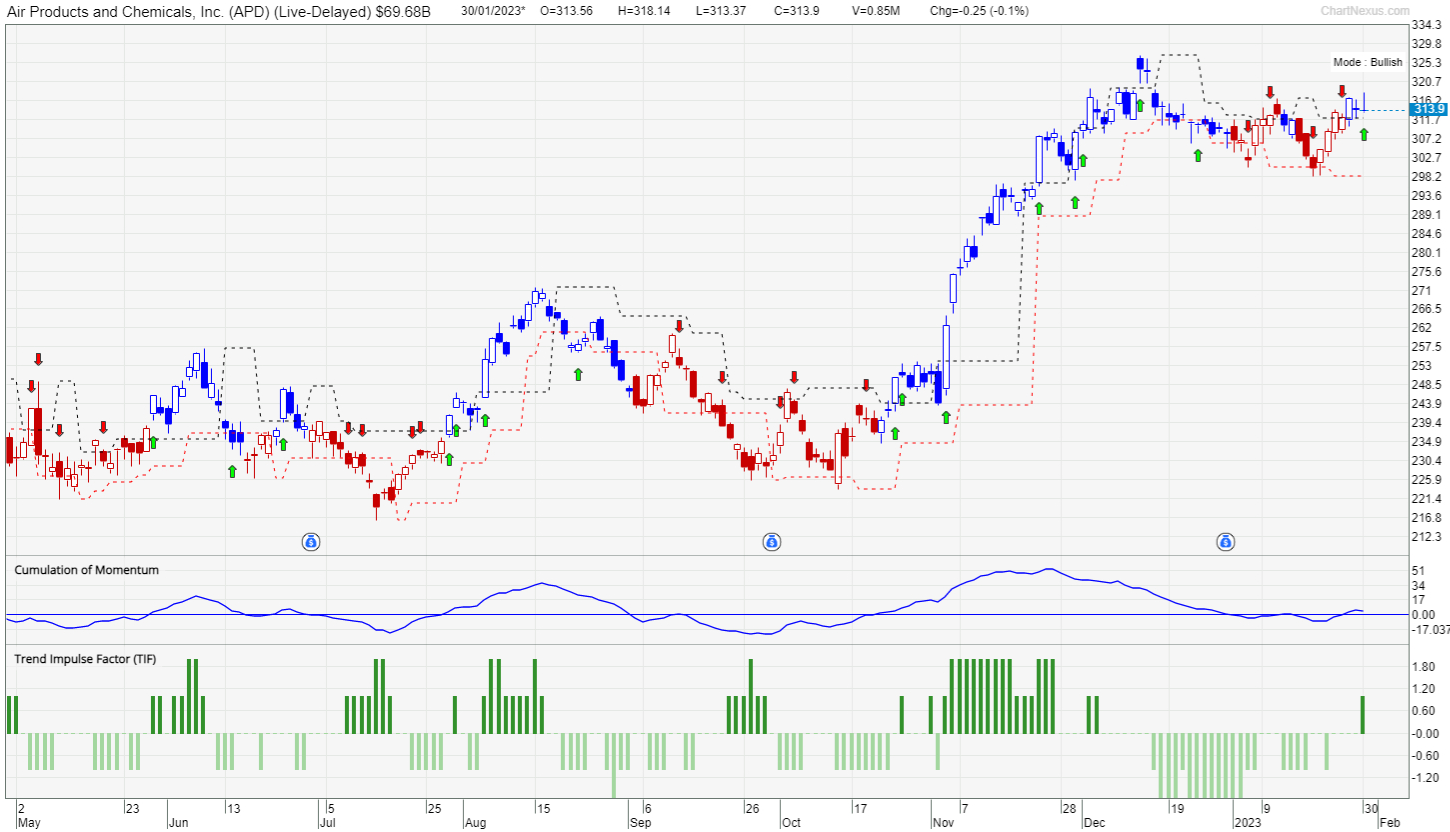Click the red sell arrow below Mode Bullish label
This screenshot has height=832, width=1450.
tap(1342, 91)
